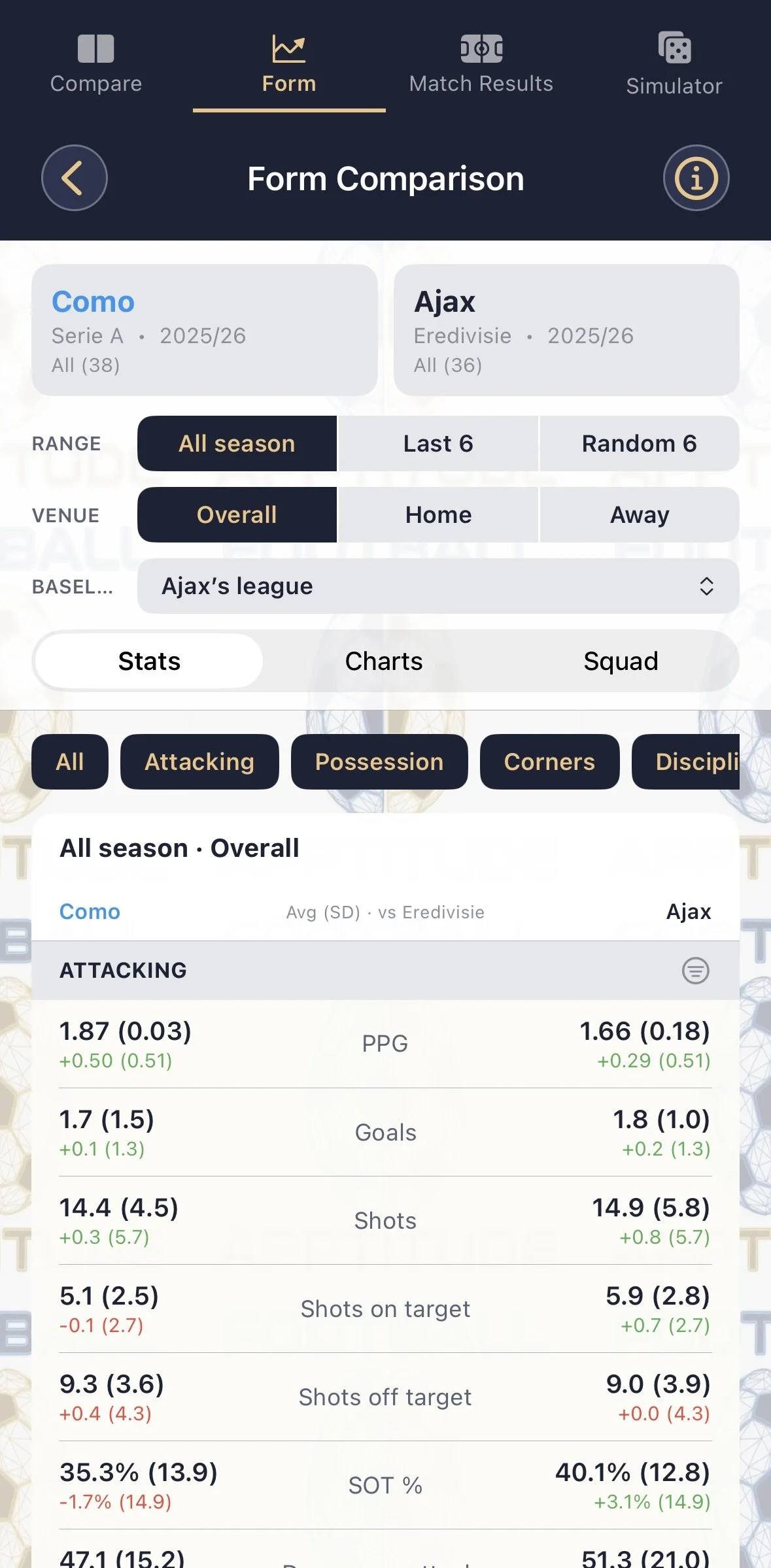771x1568 pixels.
Task: Tap the Shots on target row
Action: pyautogui.click(x=385, y=1309)
